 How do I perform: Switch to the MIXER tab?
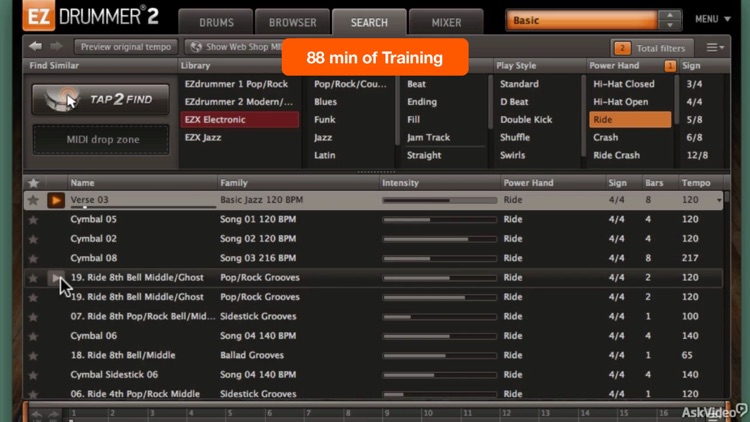tap(446, 22)
